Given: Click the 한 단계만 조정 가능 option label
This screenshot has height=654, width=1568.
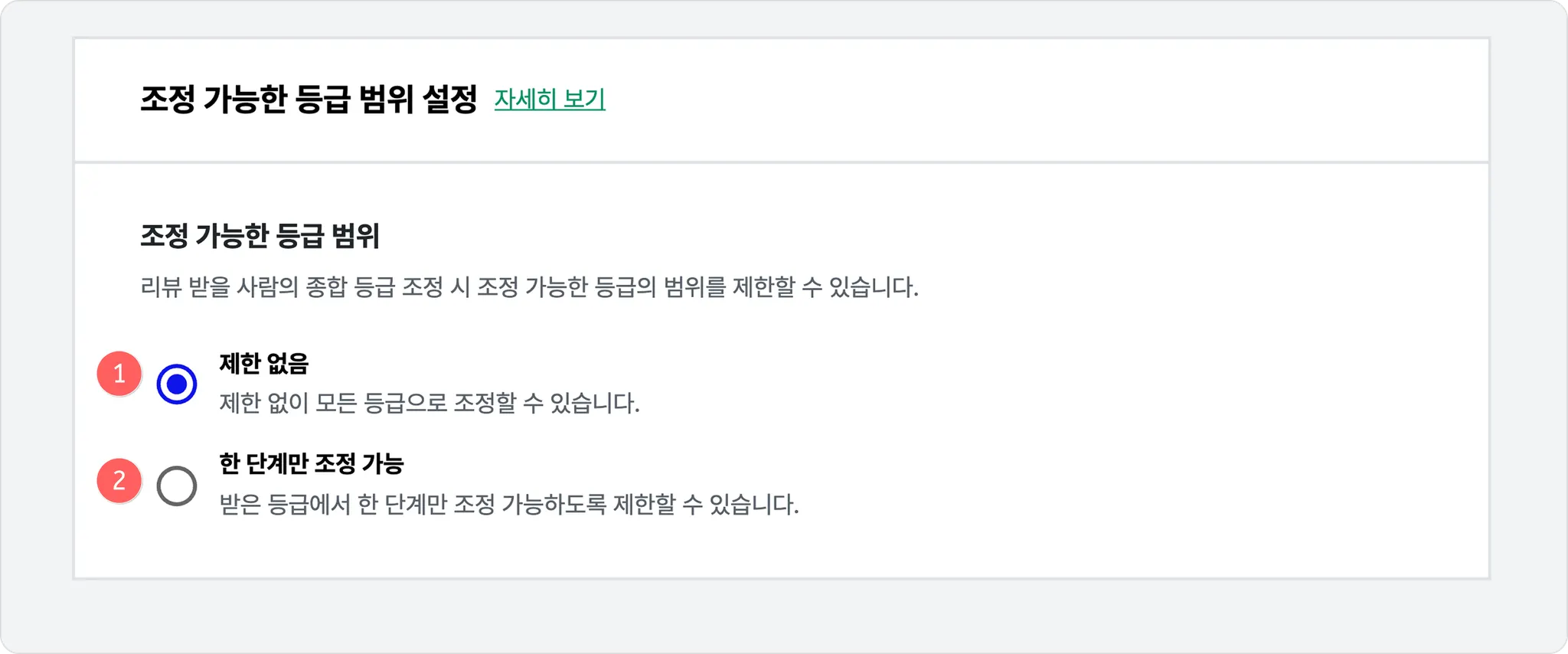Looking at the screenshot, I should tap(311, 463).
